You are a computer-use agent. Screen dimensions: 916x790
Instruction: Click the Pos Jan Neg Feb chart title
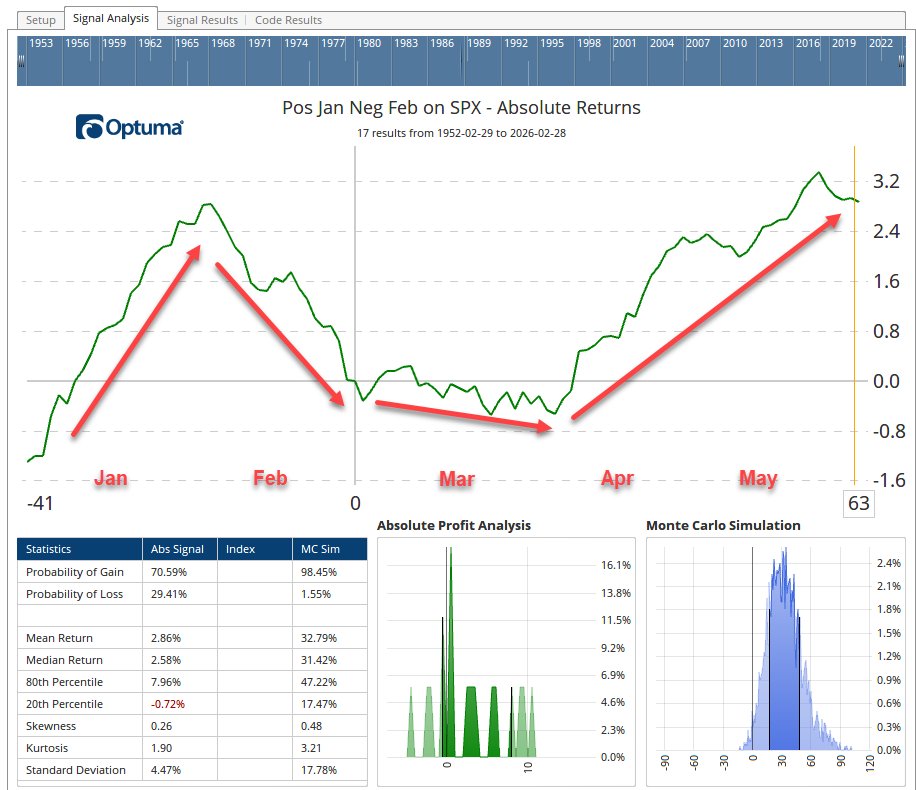[x=461, y=108]
